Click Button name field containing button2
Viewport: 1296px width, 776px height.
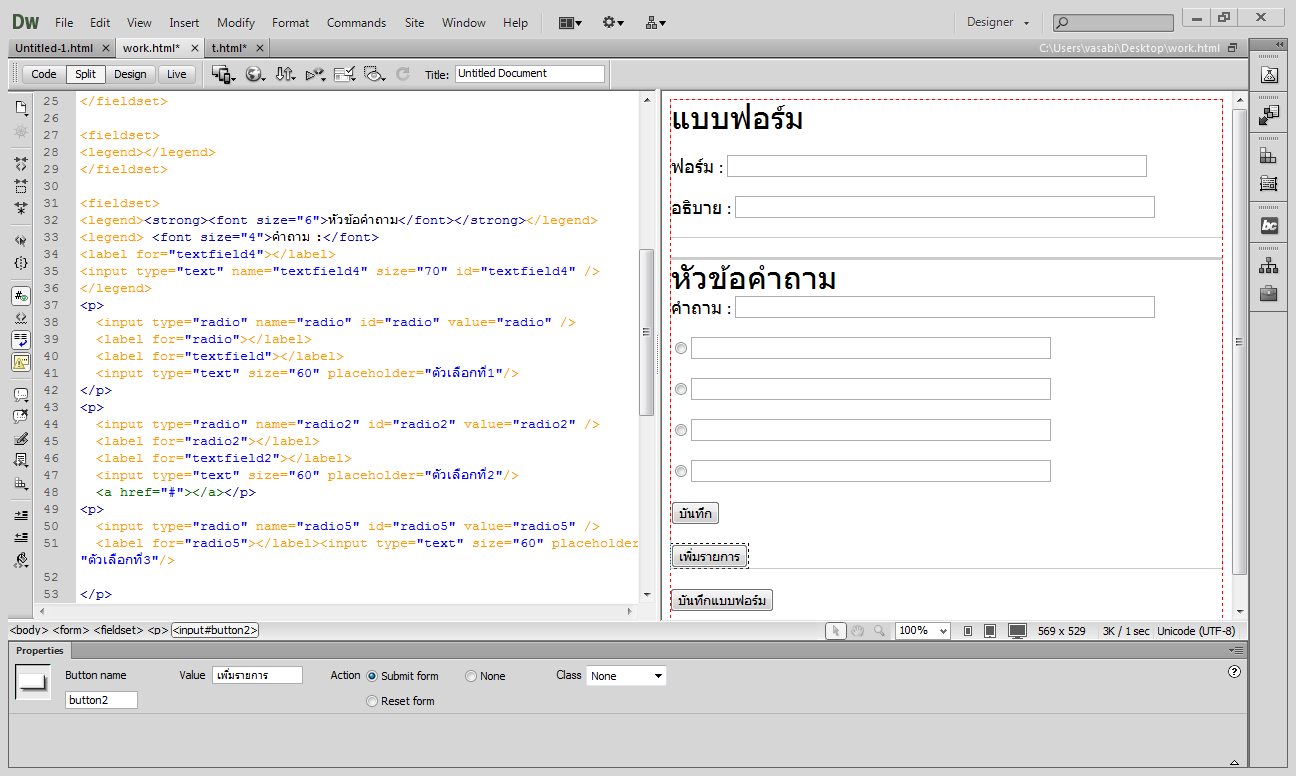(101, 700)
